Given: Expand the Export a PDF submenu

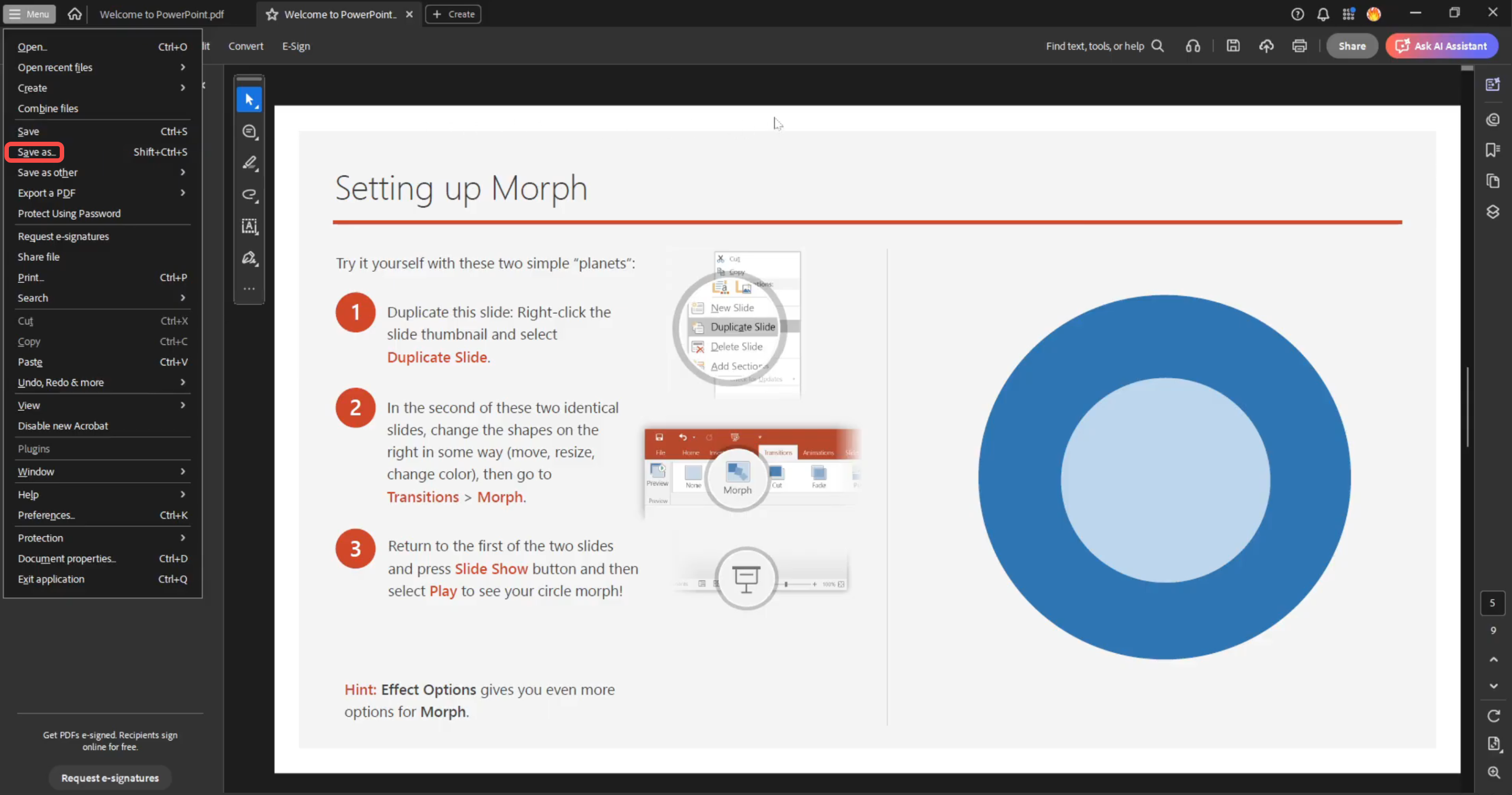Looking at the screenshot, I should (102, 193).
